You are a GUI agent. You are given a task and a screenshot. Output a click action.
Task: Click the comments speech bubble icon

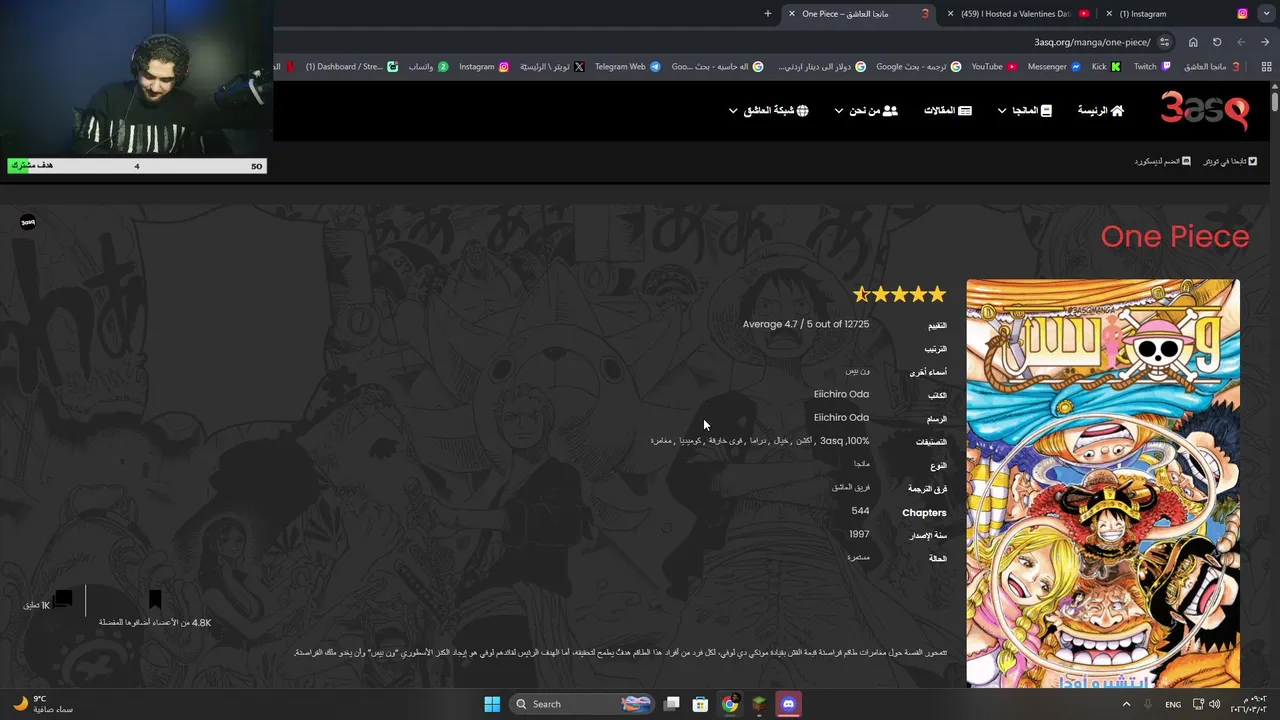coord(63,599)
